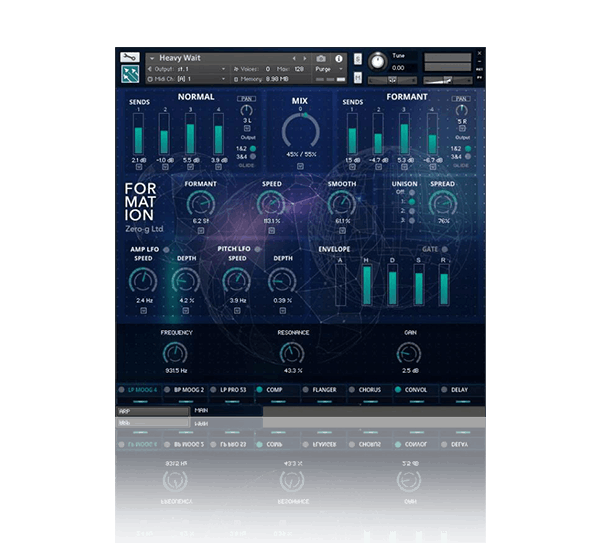
Task: Open the Heavy Wait instrument name dropdown
Action: pyautogui.click(x=152, y=59)
